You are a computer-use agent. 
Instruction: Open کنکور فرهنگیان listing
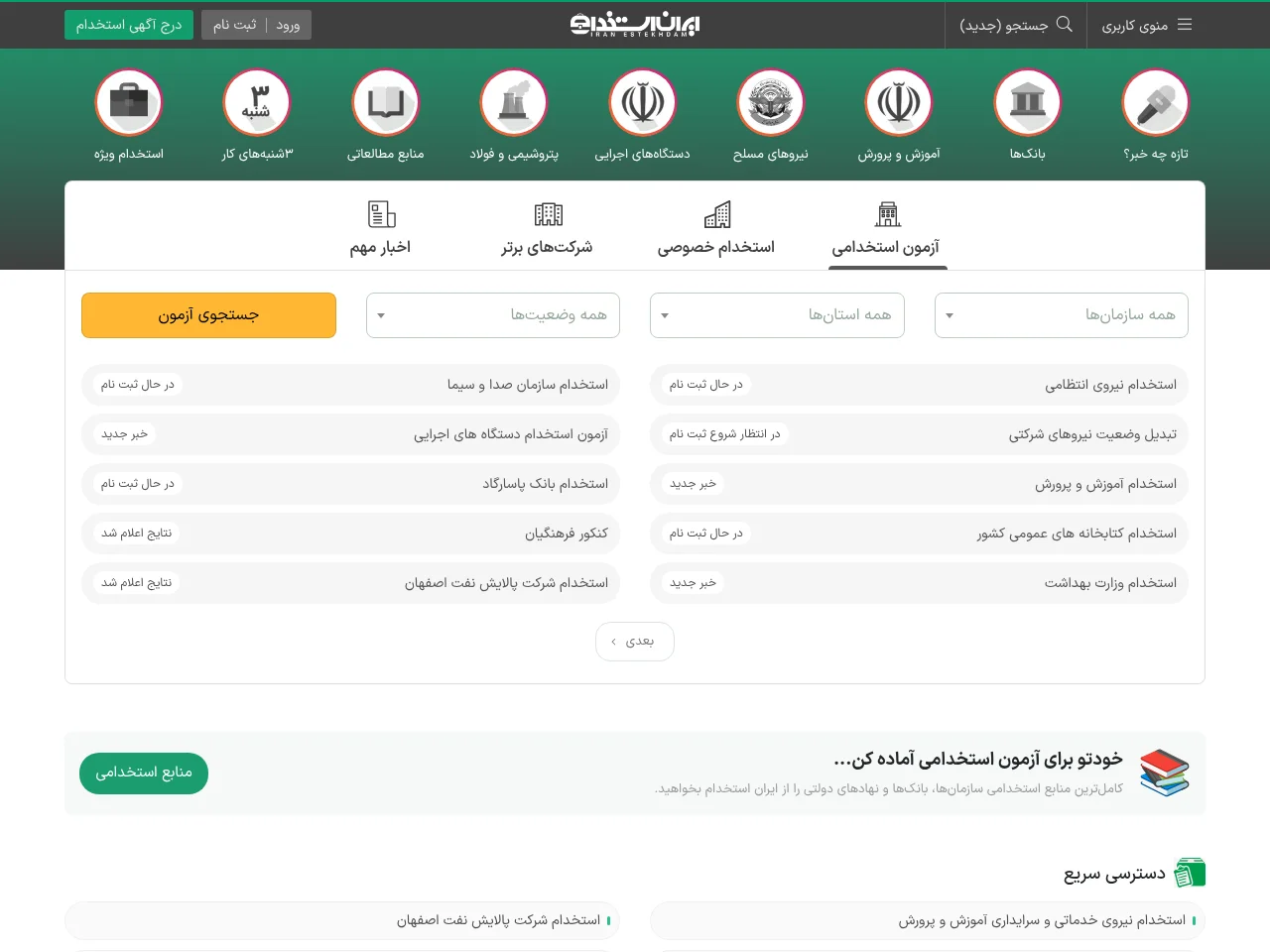(350, 534)
